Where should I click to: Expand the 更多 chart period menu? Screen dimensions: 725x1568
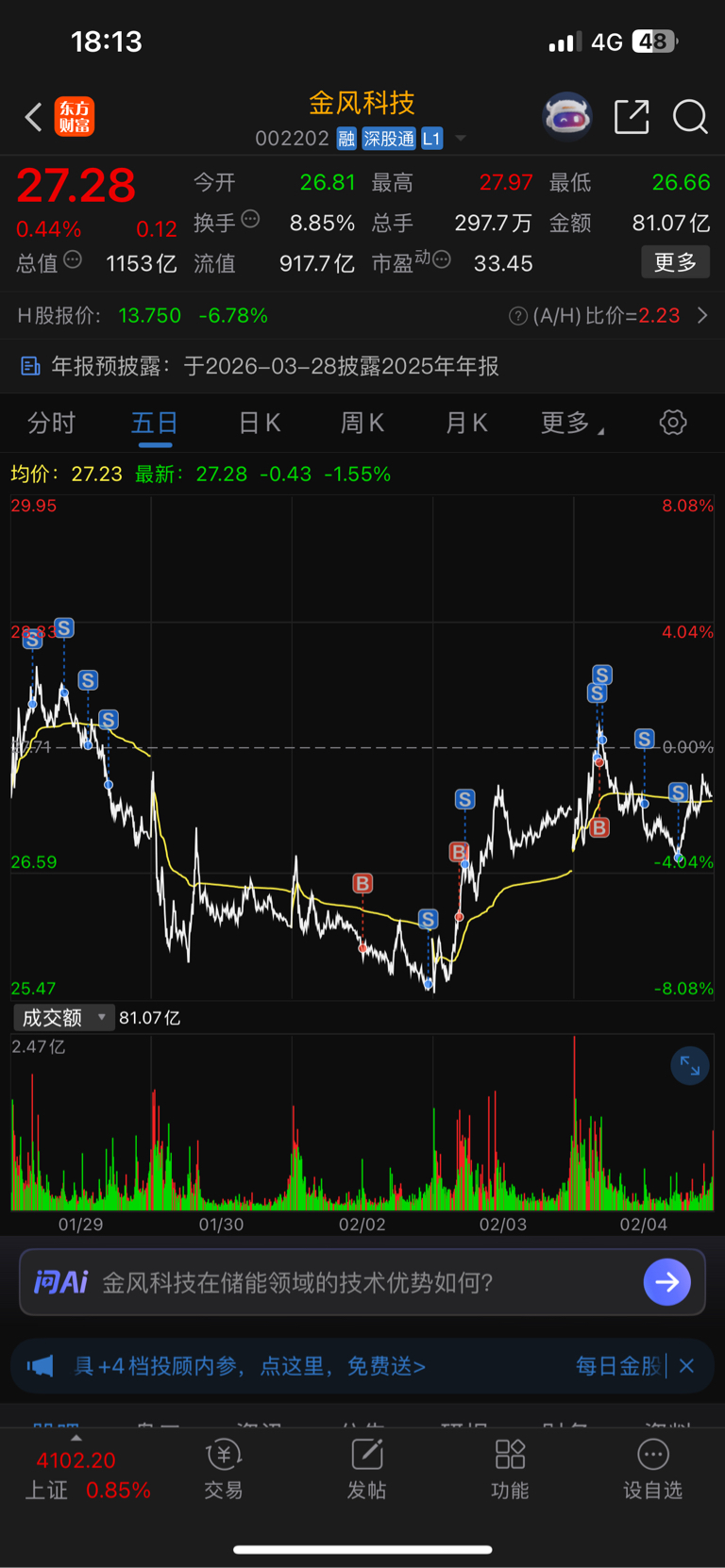coord(572,423)
